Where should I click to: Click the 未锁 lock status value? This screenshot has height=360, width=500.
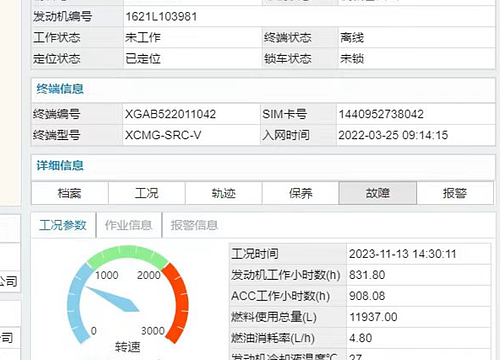click(352, 59)
